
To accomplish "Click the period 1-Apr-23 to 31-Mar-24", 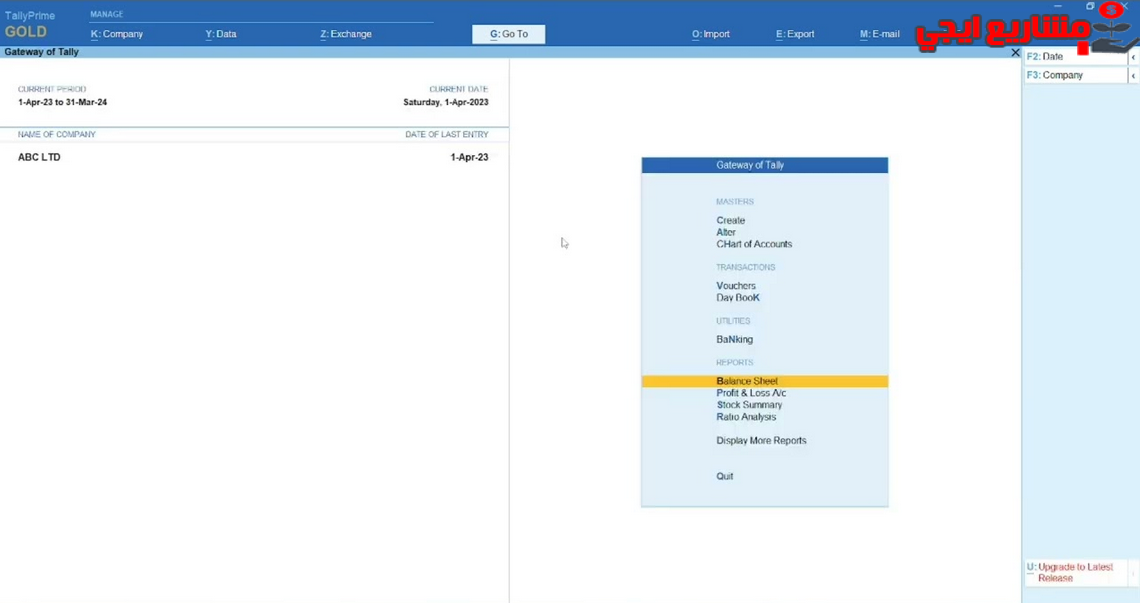I will (x=63, y=103).
